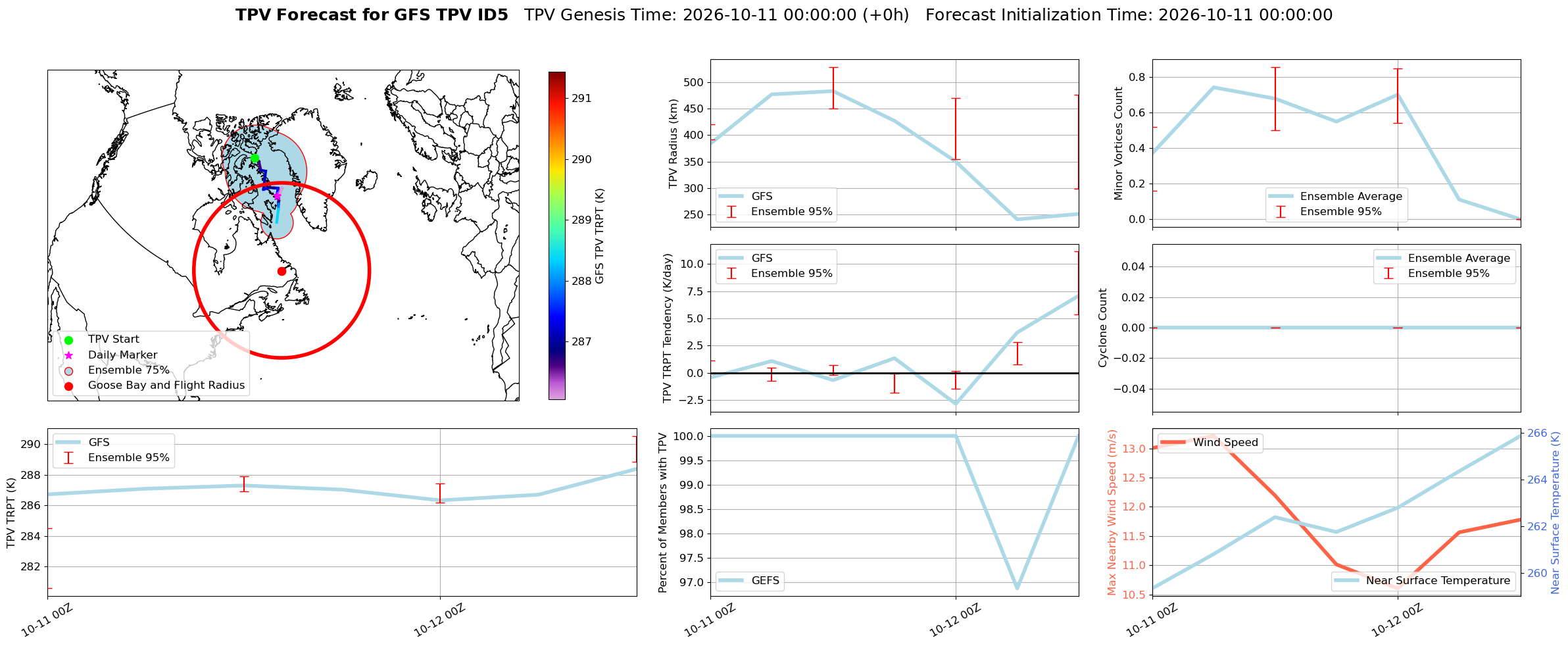Click the TPV Genesis Time text in title

[x=717, y=15]
